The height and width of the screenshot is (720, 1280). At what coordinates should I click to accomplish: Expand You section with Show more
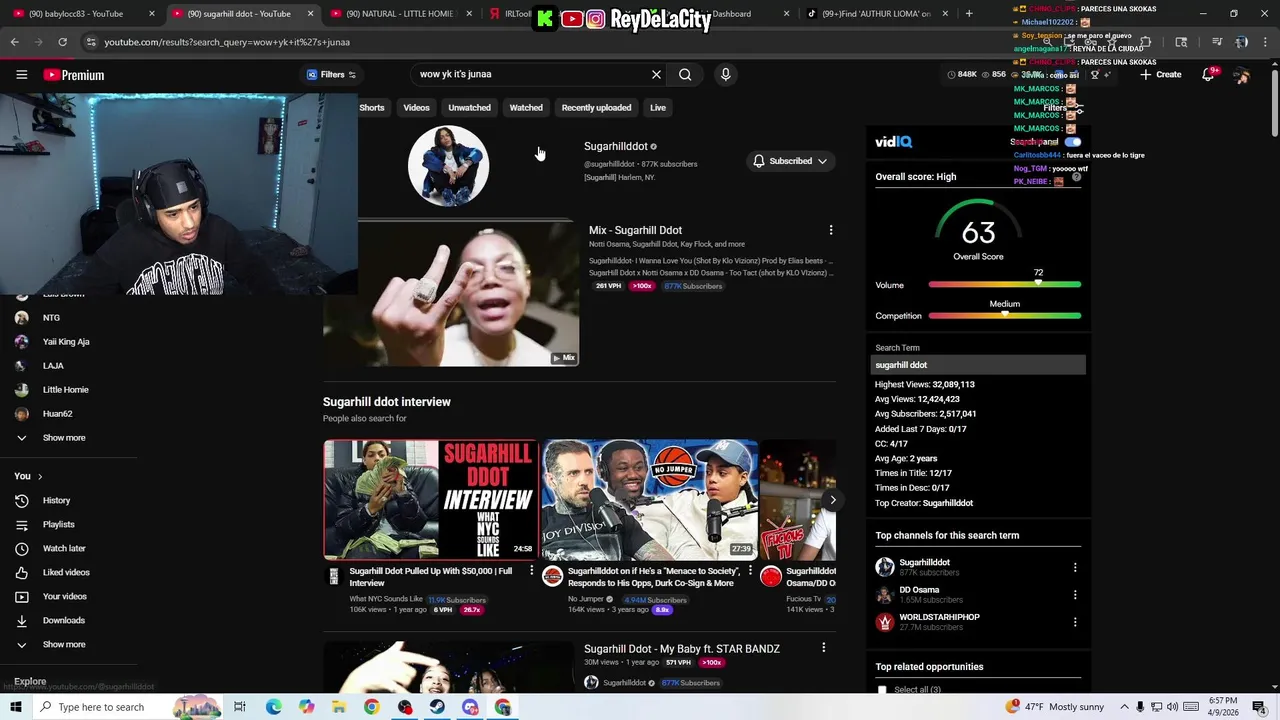tap(64, 644)
